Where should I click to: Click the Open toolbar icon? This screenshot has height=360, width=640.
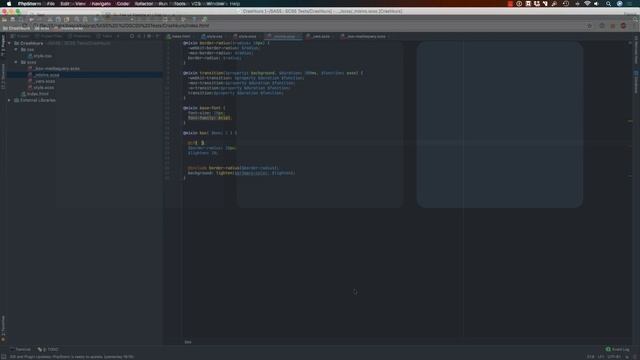pos(4,19)
